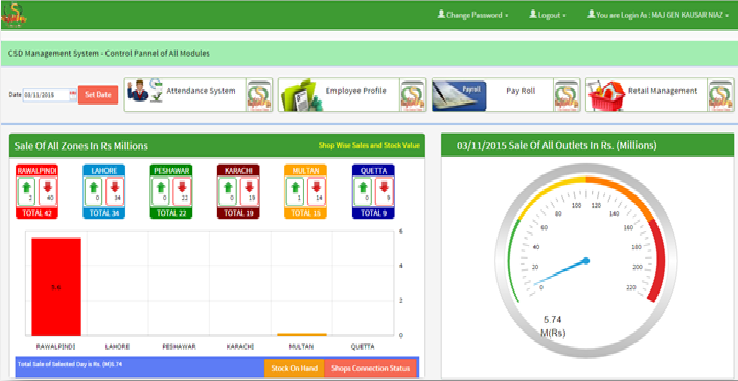Expand the Logout dropdown menu
This screenshot has width=738, height=381.
(547, 15)
